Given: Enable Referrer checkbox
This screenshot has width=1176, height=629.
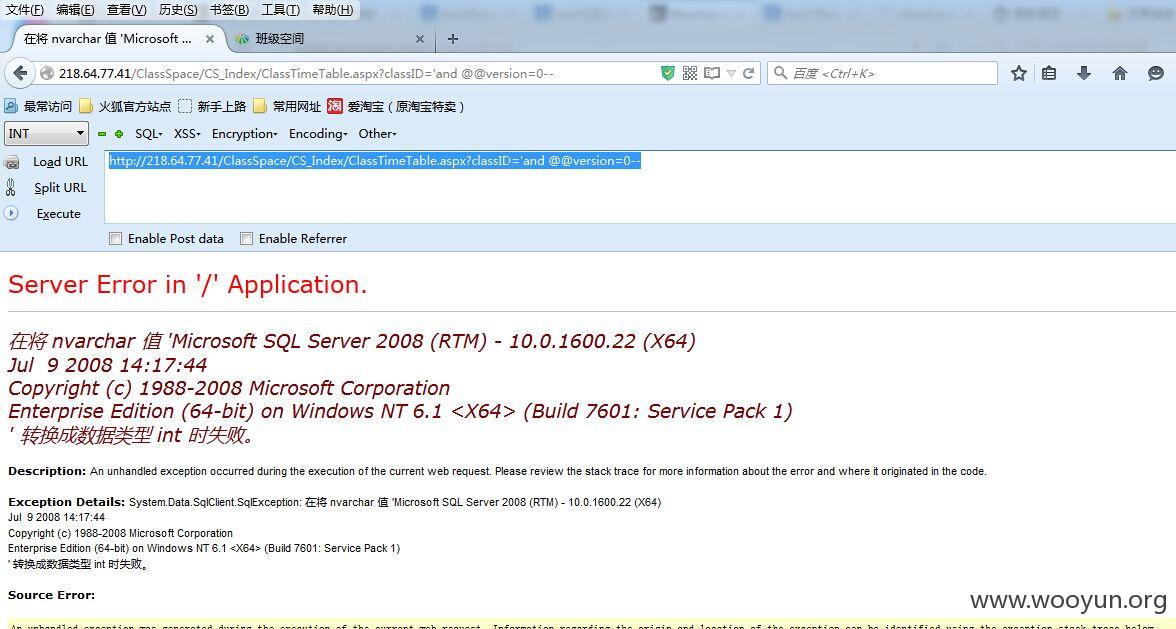Looking at the screenshot, I should coord(246,238).
